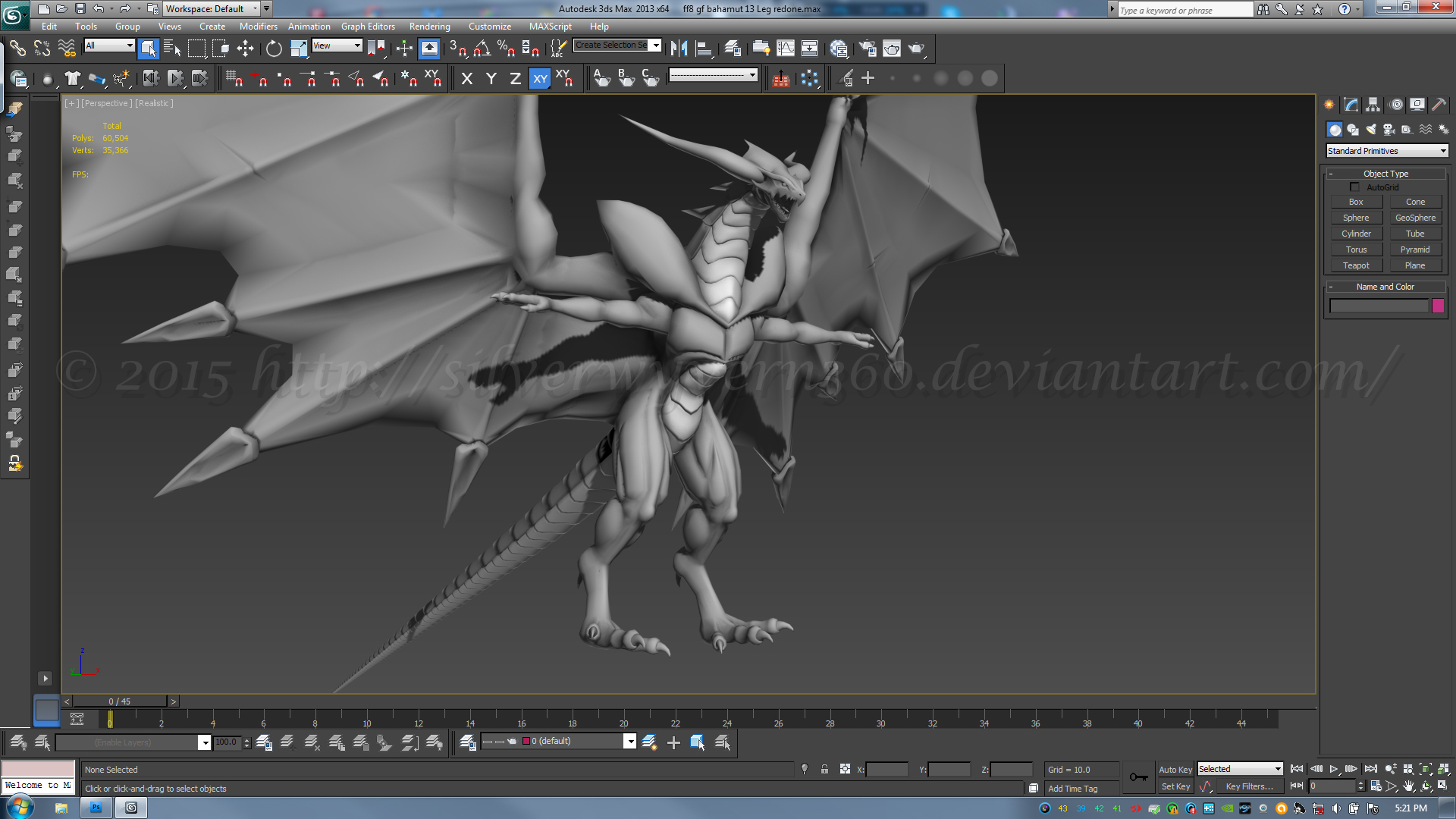This screenshot has height=819, width=1456.
Task: Toggle the selection lock icon
Action: point(824,770)
